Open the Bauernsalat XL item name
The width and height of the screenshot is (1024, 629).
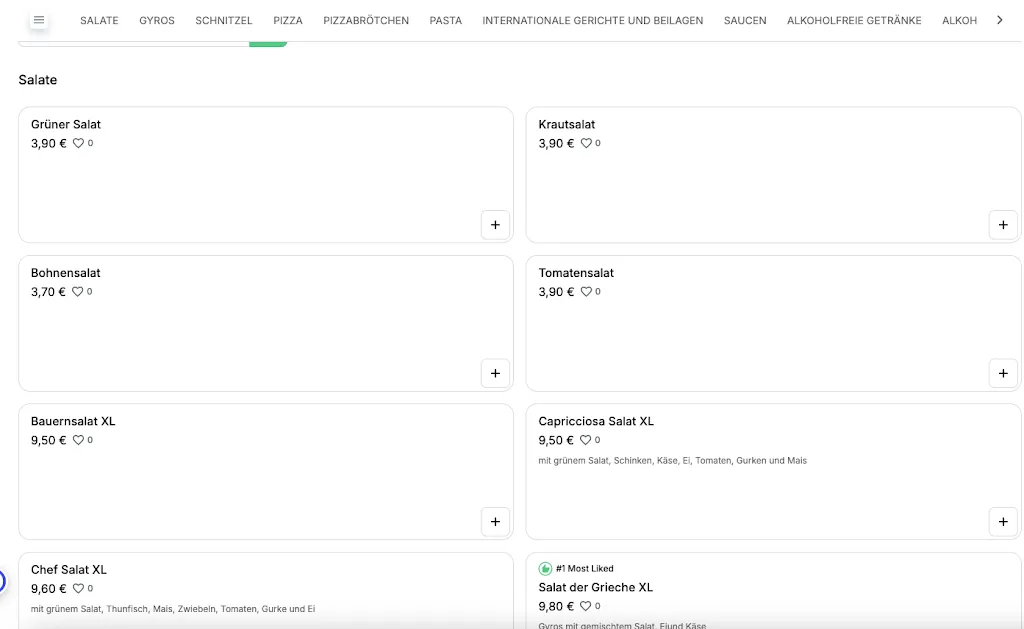coord(73,421)
